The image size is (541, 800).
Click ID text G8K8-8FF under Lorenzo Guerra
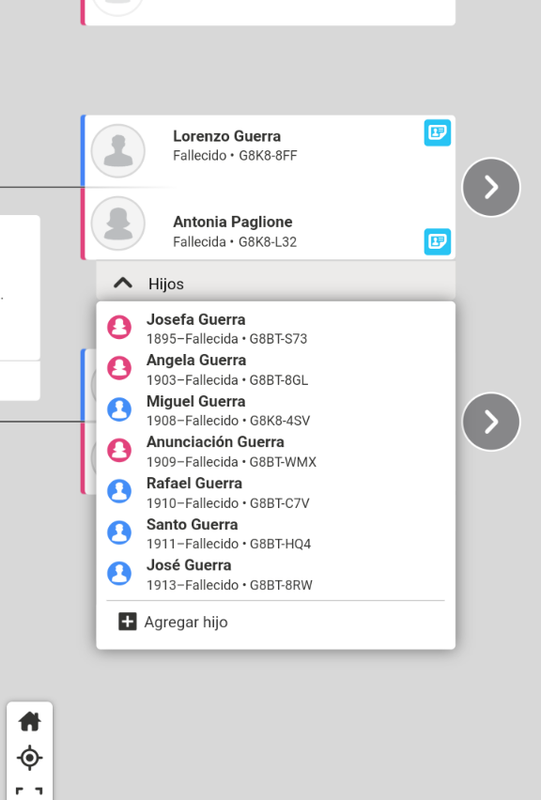(x=268, y=156)
